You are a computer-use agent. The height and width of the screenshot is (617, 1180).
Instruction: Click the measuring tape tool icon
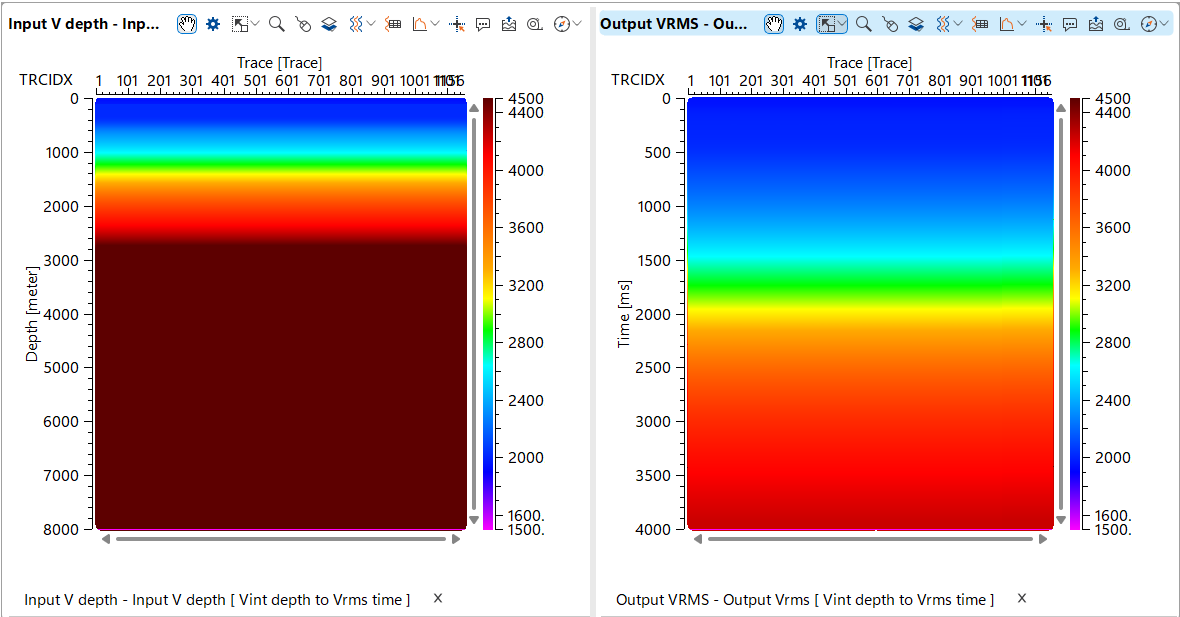click(x=536, y=23)
